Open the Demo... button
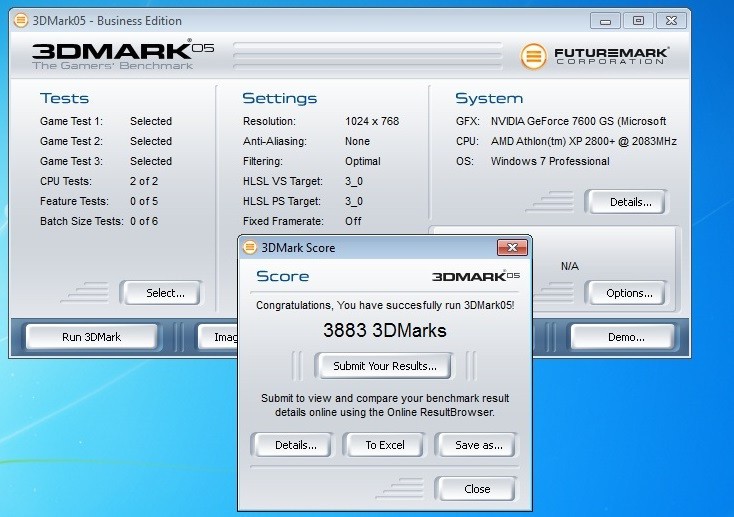Viewport: 734px width, 517px height. (x=623, y=337)
